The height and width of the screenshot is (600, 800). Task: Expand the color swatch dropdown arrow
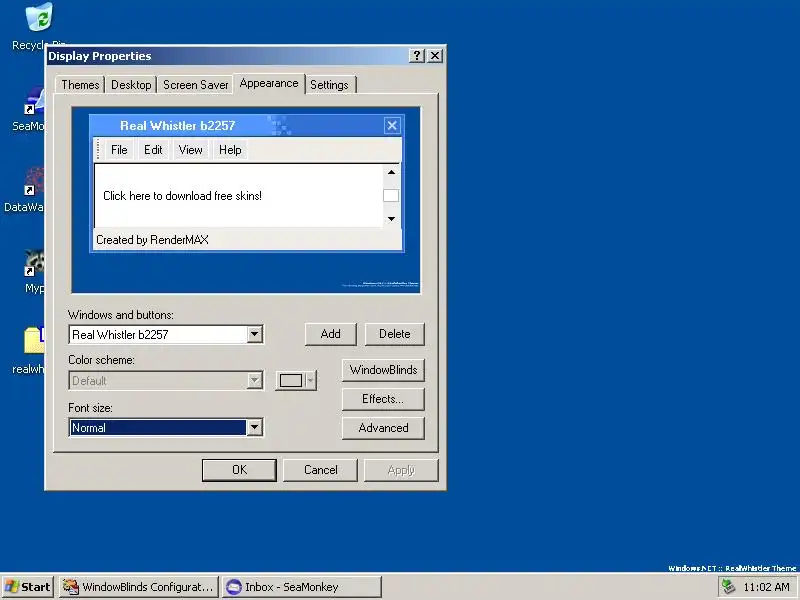click(x=311, y=381)
